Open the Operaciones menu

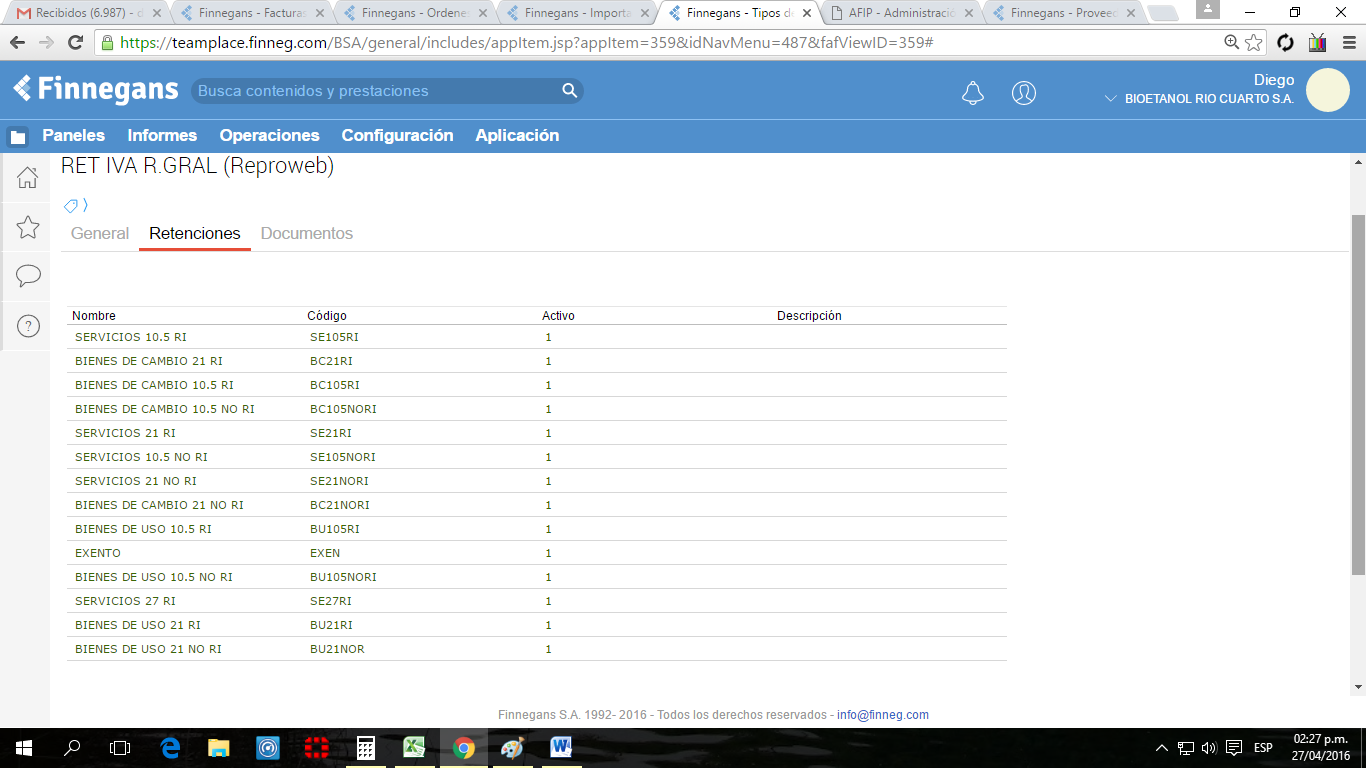[x=269, y=136]
